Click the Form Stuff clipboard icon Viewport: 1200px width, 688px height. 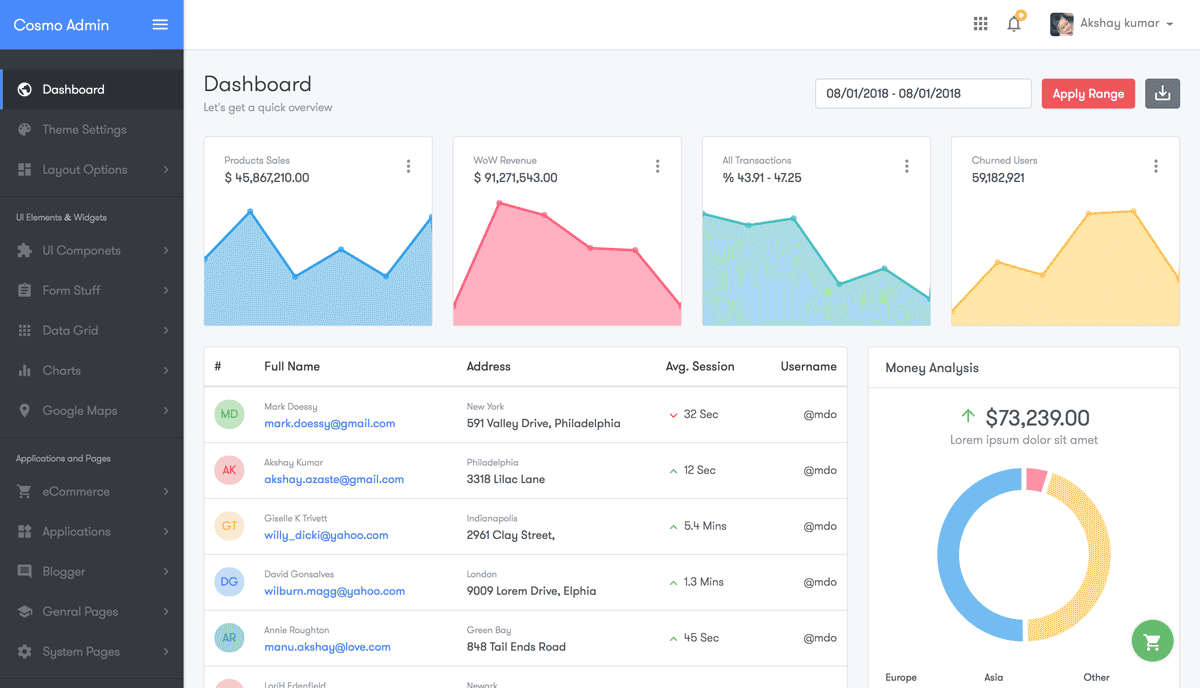click(24, 291)
